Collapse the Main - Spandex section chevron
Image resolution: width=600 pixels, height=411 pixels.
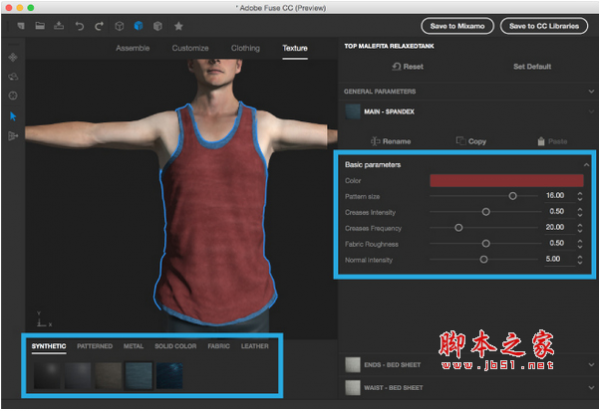[x=591, y=112]
